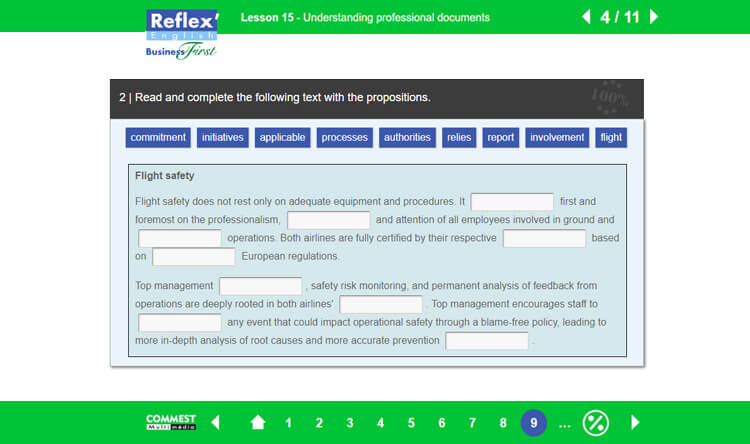Pick the 'authorities' word tile
This screenshot has width=750, height=444.
click(407, 137)
